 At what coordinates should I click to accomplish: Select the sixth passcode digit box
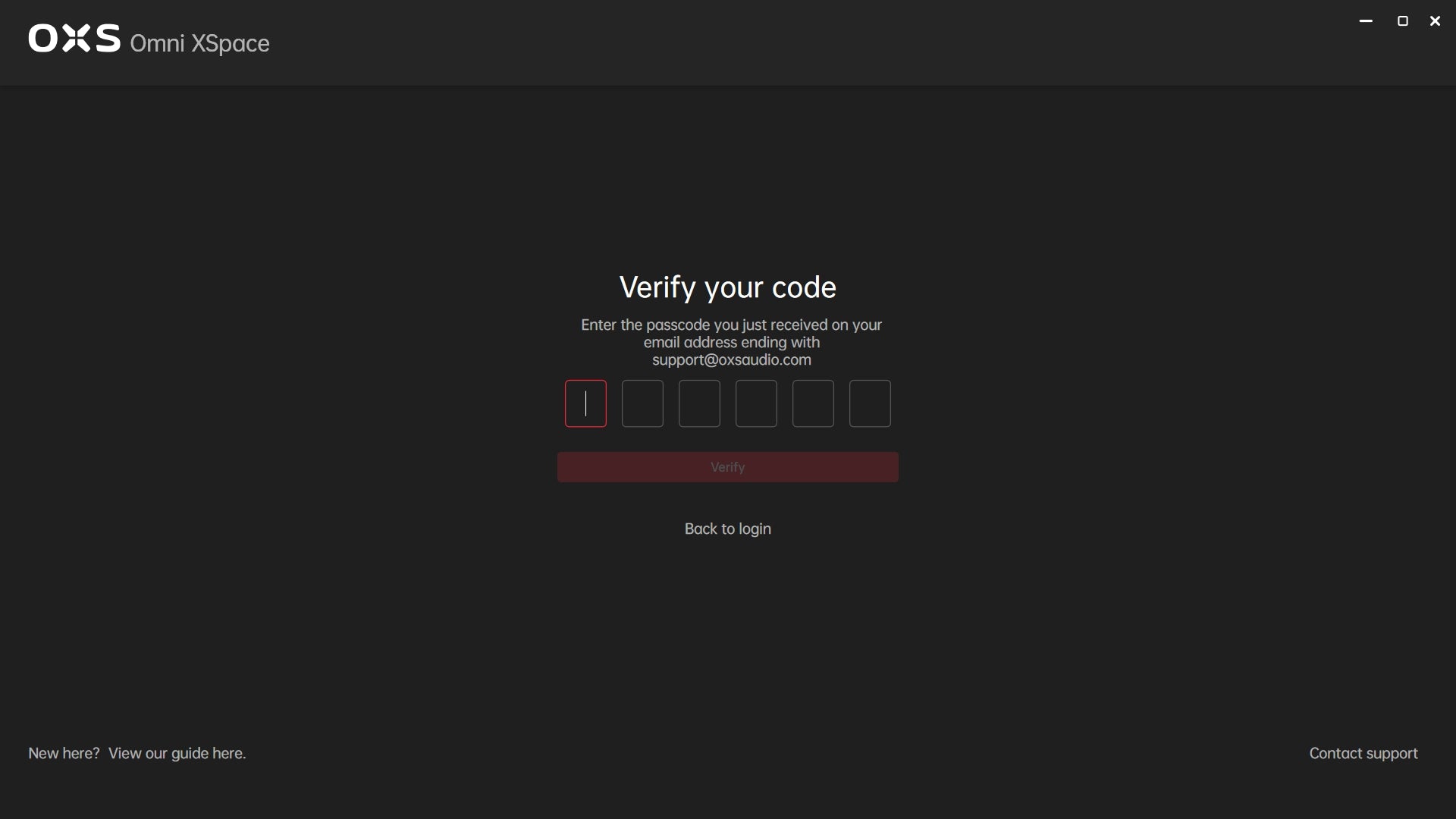pos(870,403)
